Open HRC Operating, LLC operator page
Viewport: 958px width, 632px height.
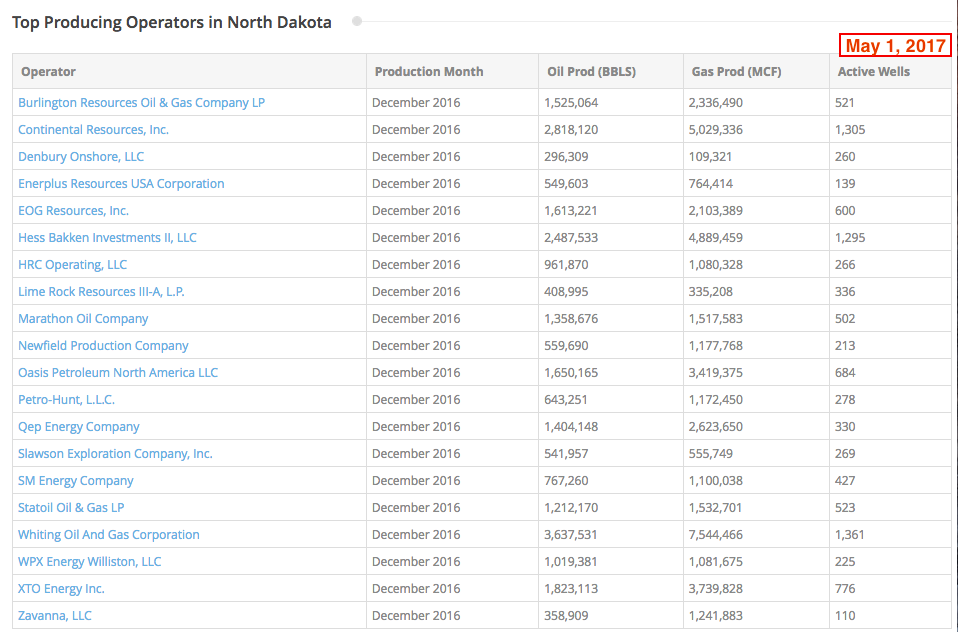72,264
